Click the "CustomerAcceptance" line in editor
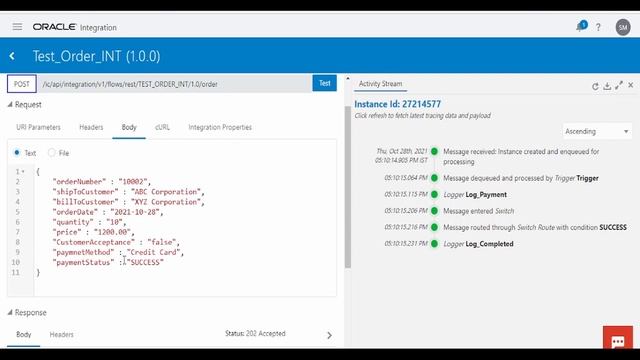 coord(116,242)
